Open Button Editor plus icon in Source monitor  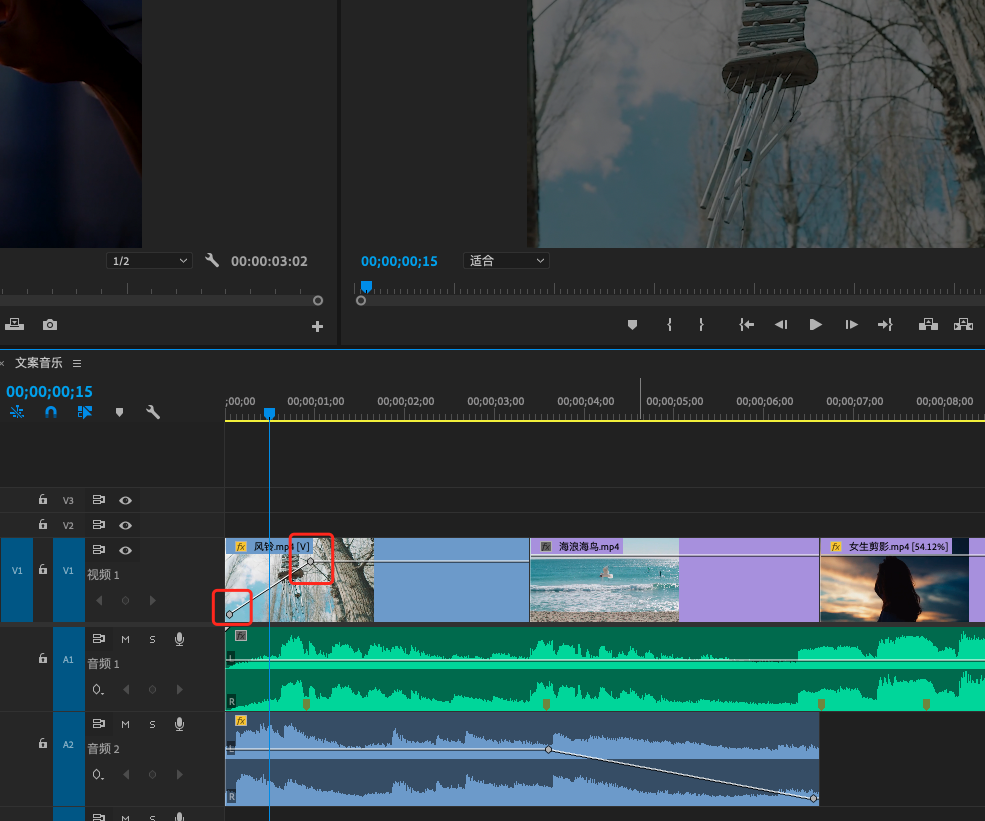coord(317,326)
